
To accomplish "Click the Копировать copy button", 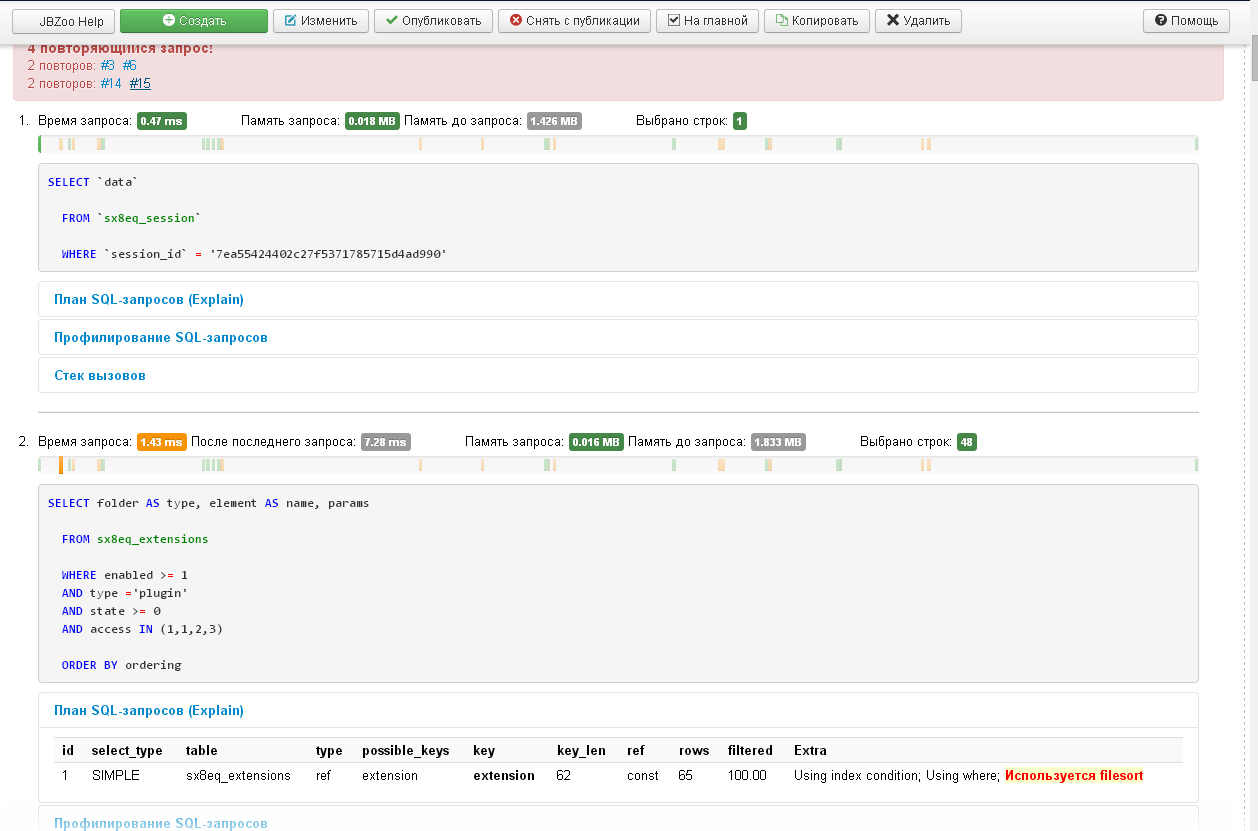I will (816, 21).
